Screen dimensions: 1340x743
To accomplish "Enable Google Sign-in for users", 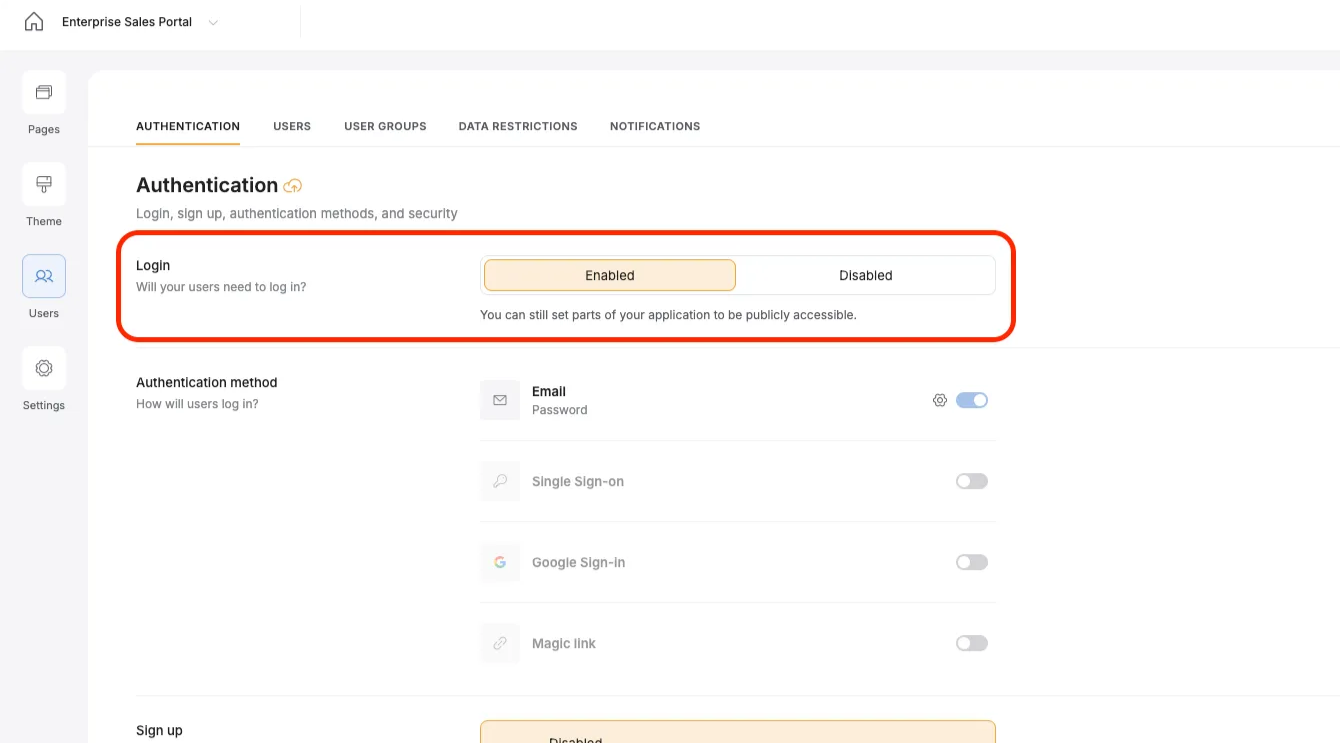I will tap(971, 562).
